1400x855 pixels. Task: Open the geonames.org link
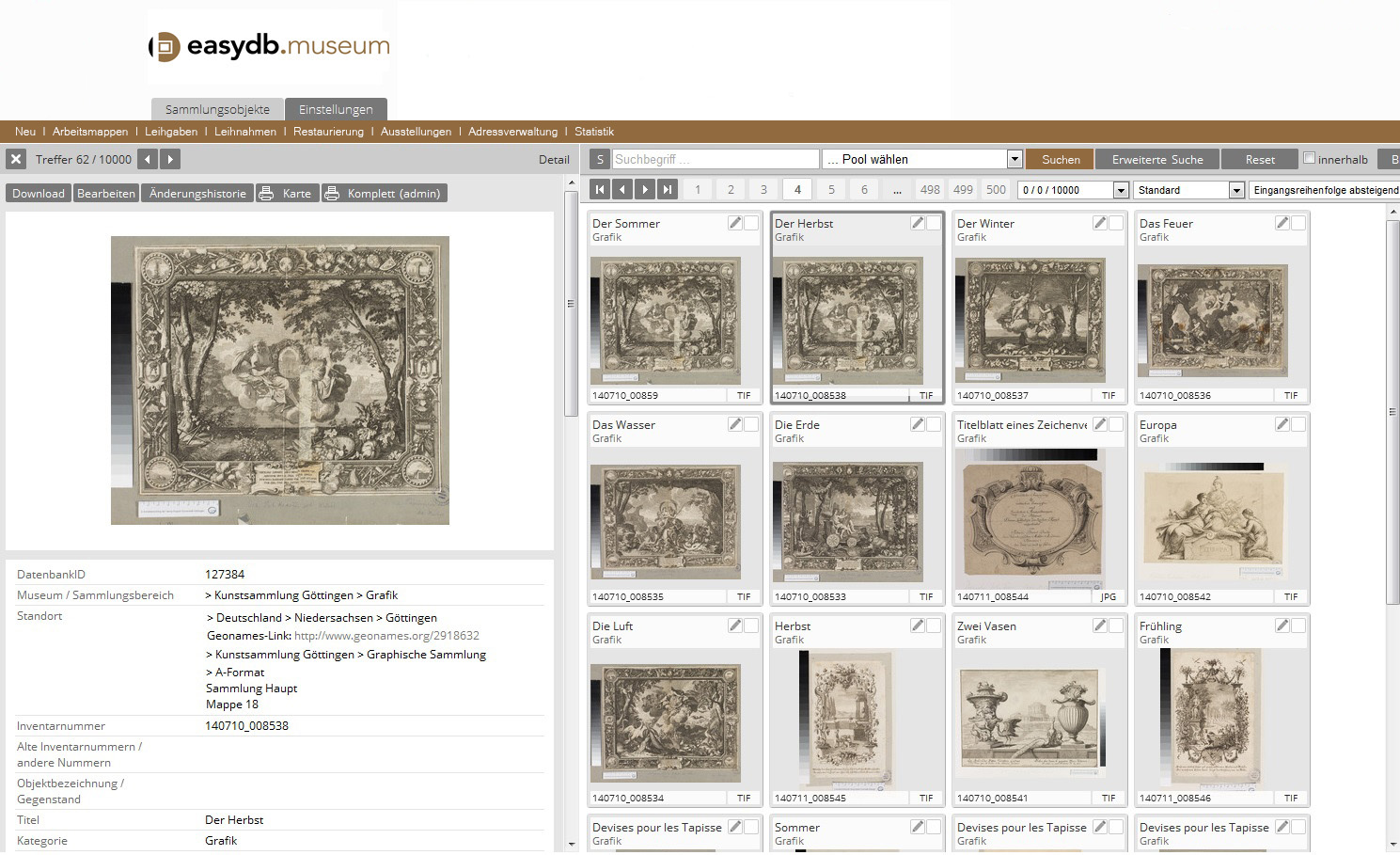point(386,636)
